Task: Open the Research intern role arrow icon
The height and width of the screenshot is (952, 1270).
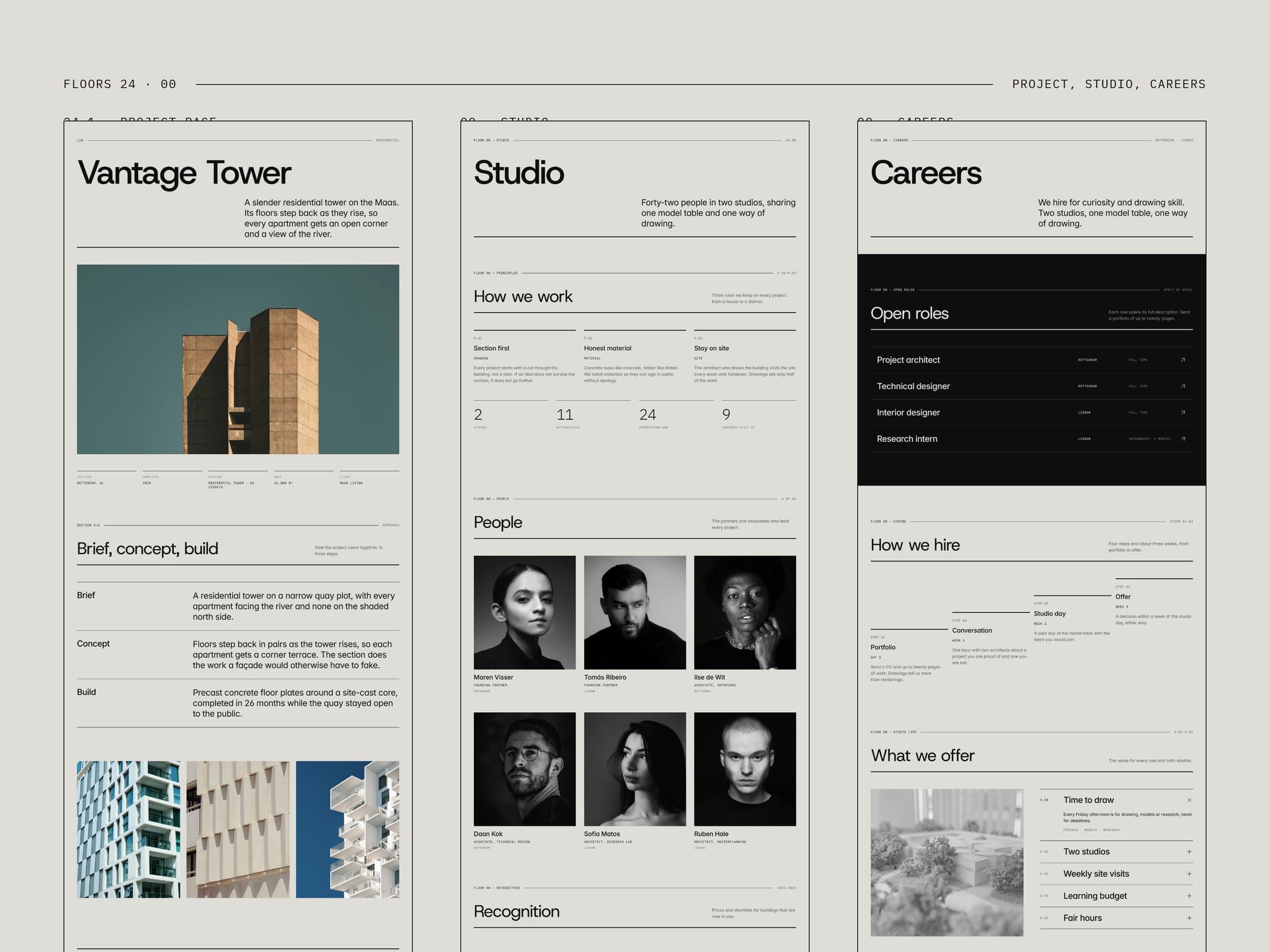Action: click(x=1183, y=439)
